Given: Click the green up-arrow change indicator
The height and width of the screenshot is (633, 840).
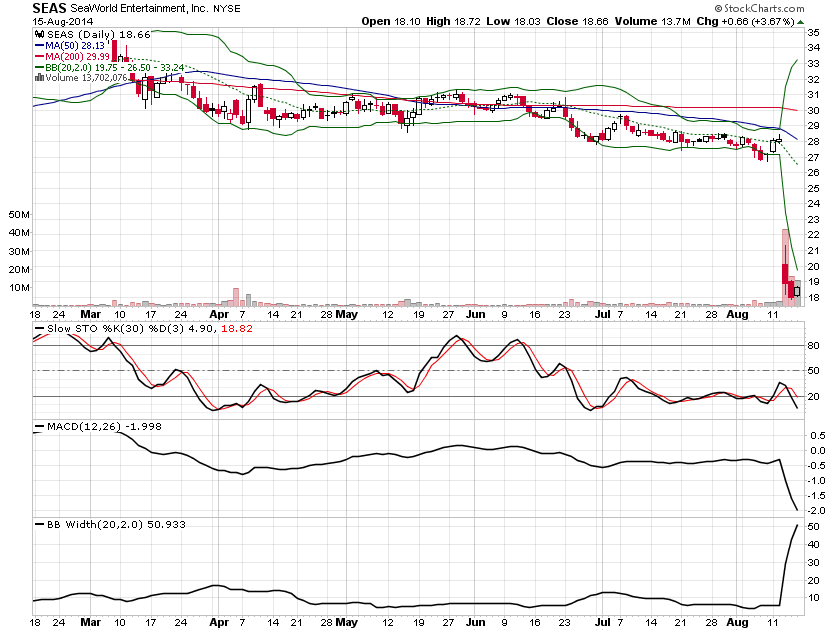Looking at the screenshot, I should [x=800, y=22].
